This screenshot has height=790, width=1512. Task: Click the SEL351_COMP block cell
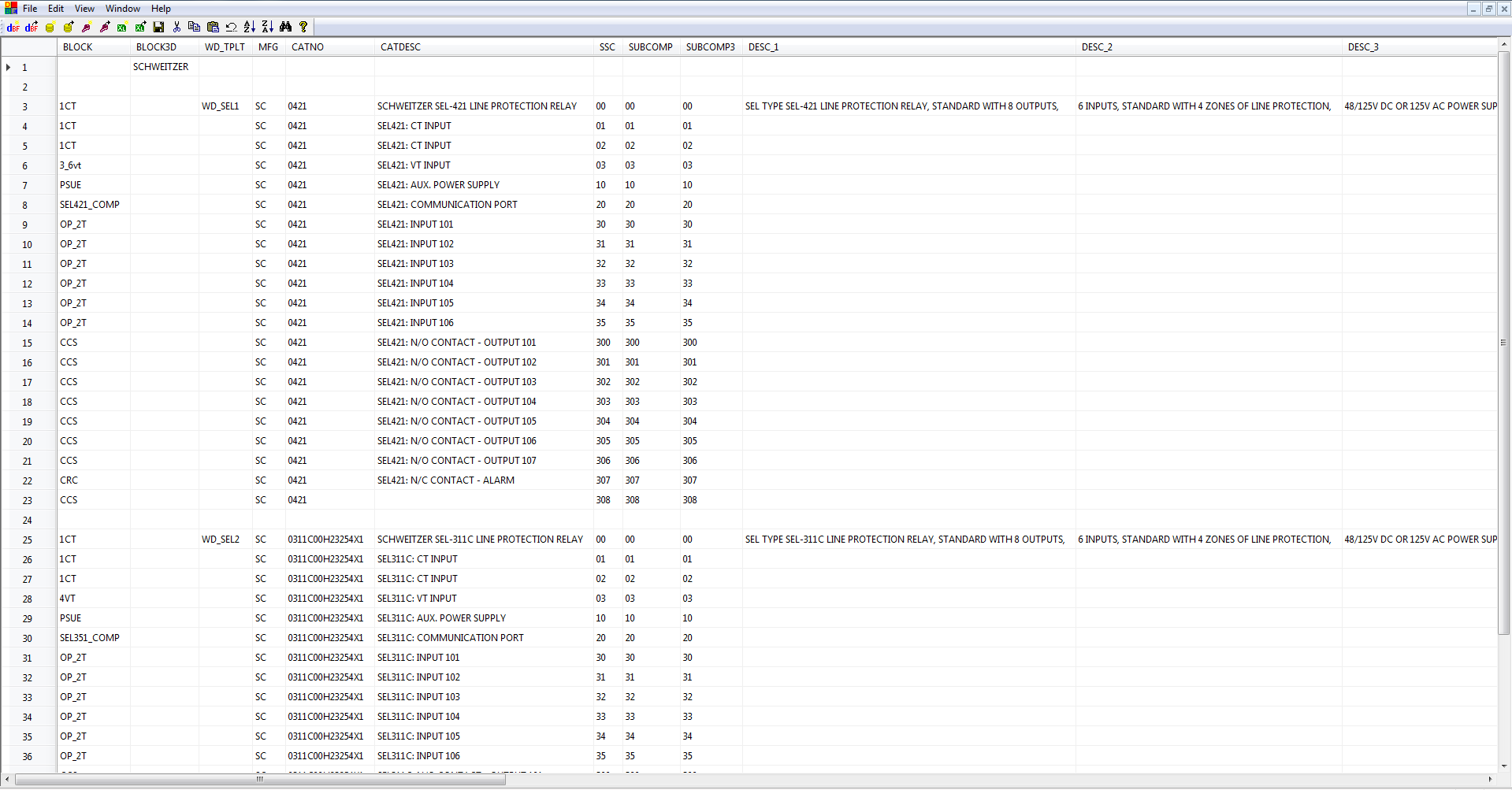[x=94, y=638]
